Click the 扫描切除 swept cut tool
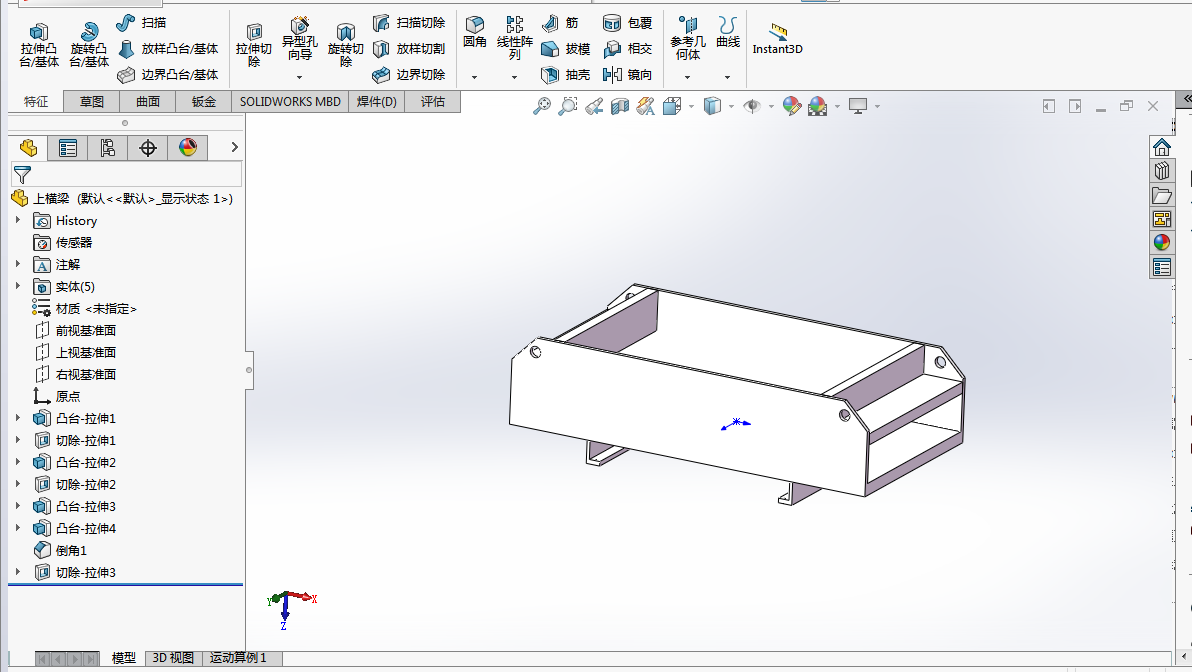The width and height of the screenshot is (1192, 672). click(409, 23)
